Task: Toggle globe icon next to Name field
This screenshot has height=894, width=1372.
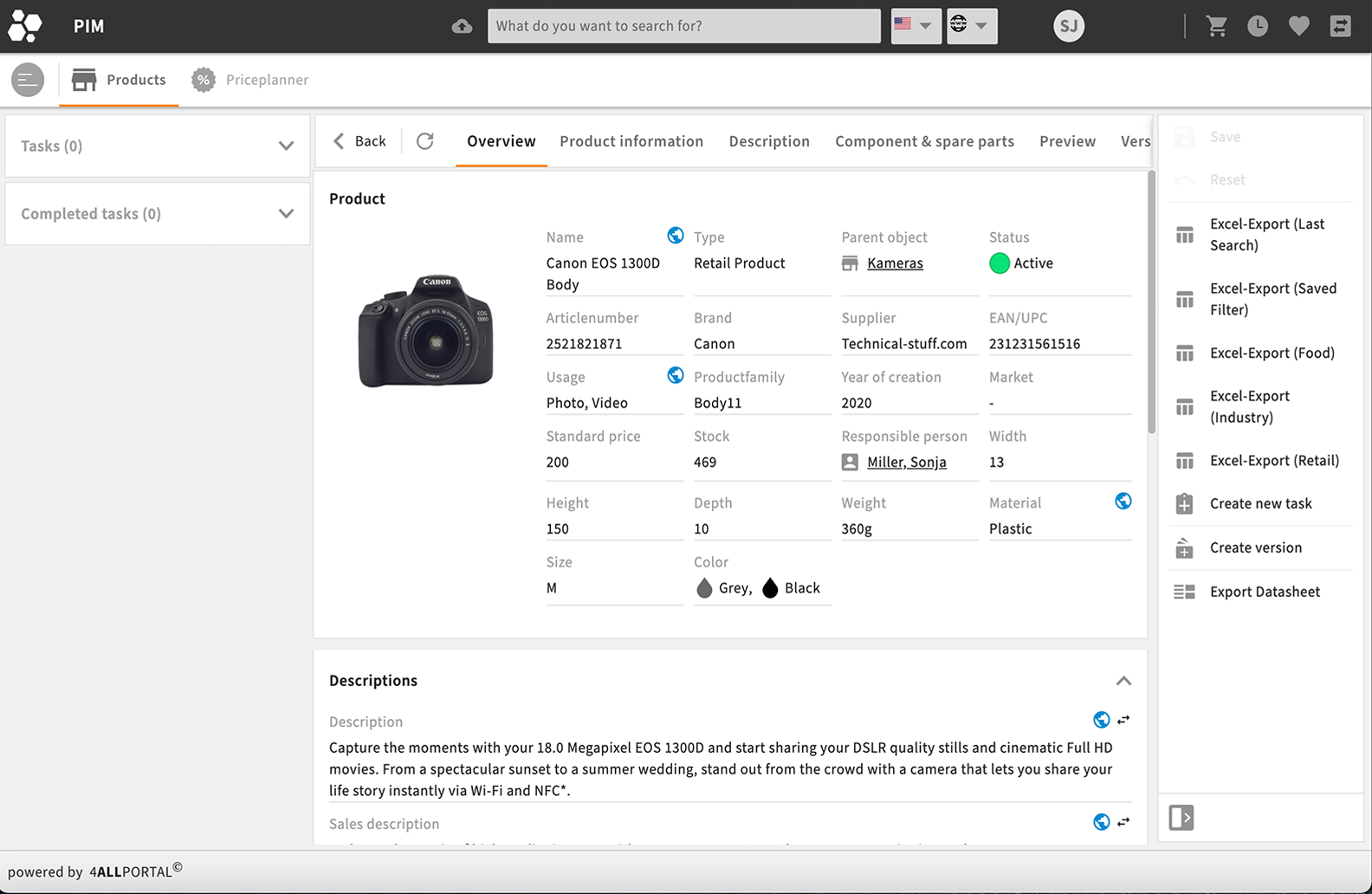Action: point(676,236)
